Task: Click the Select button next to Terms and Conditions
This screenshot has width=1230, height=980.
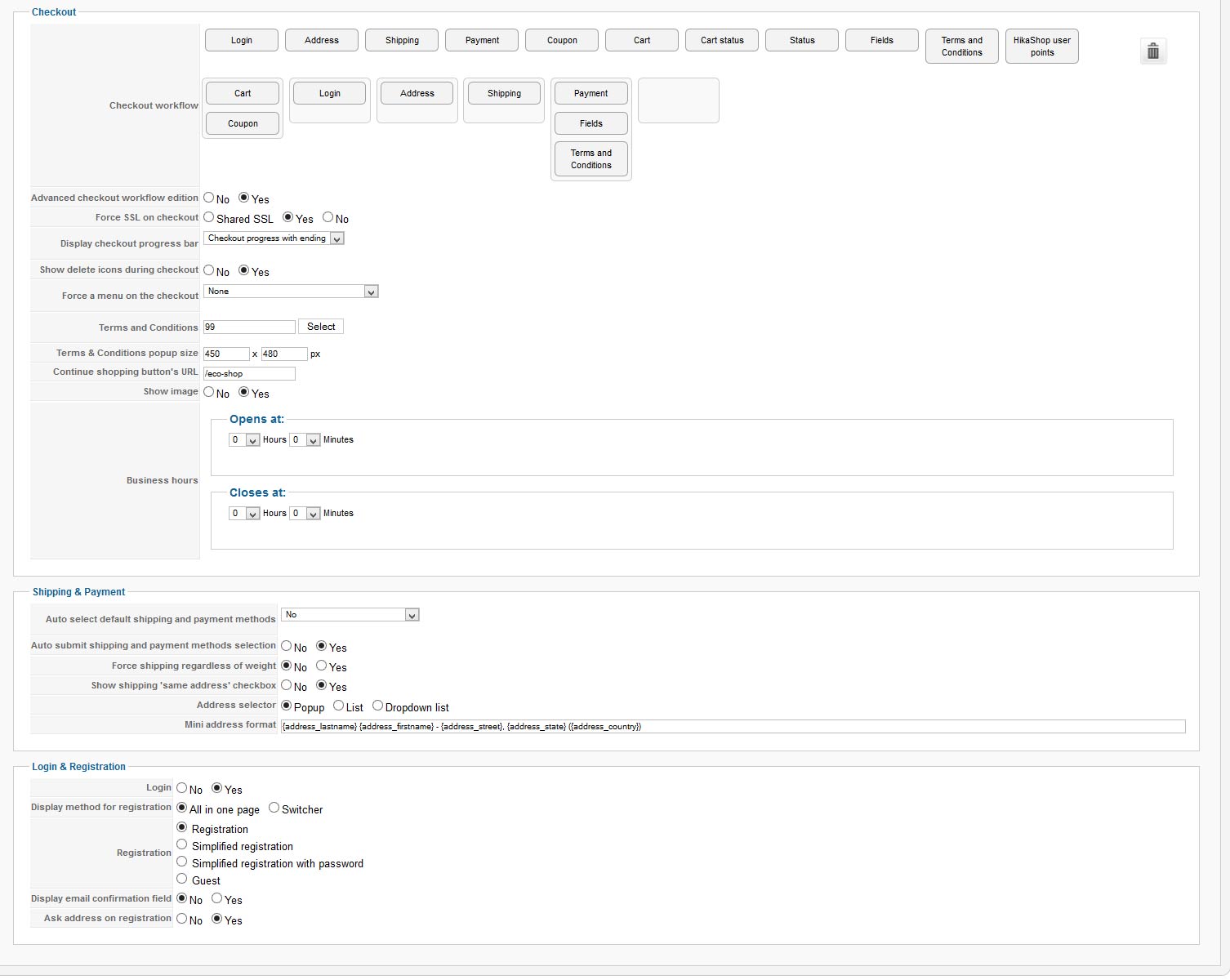Action: click(x=321, y=327)
